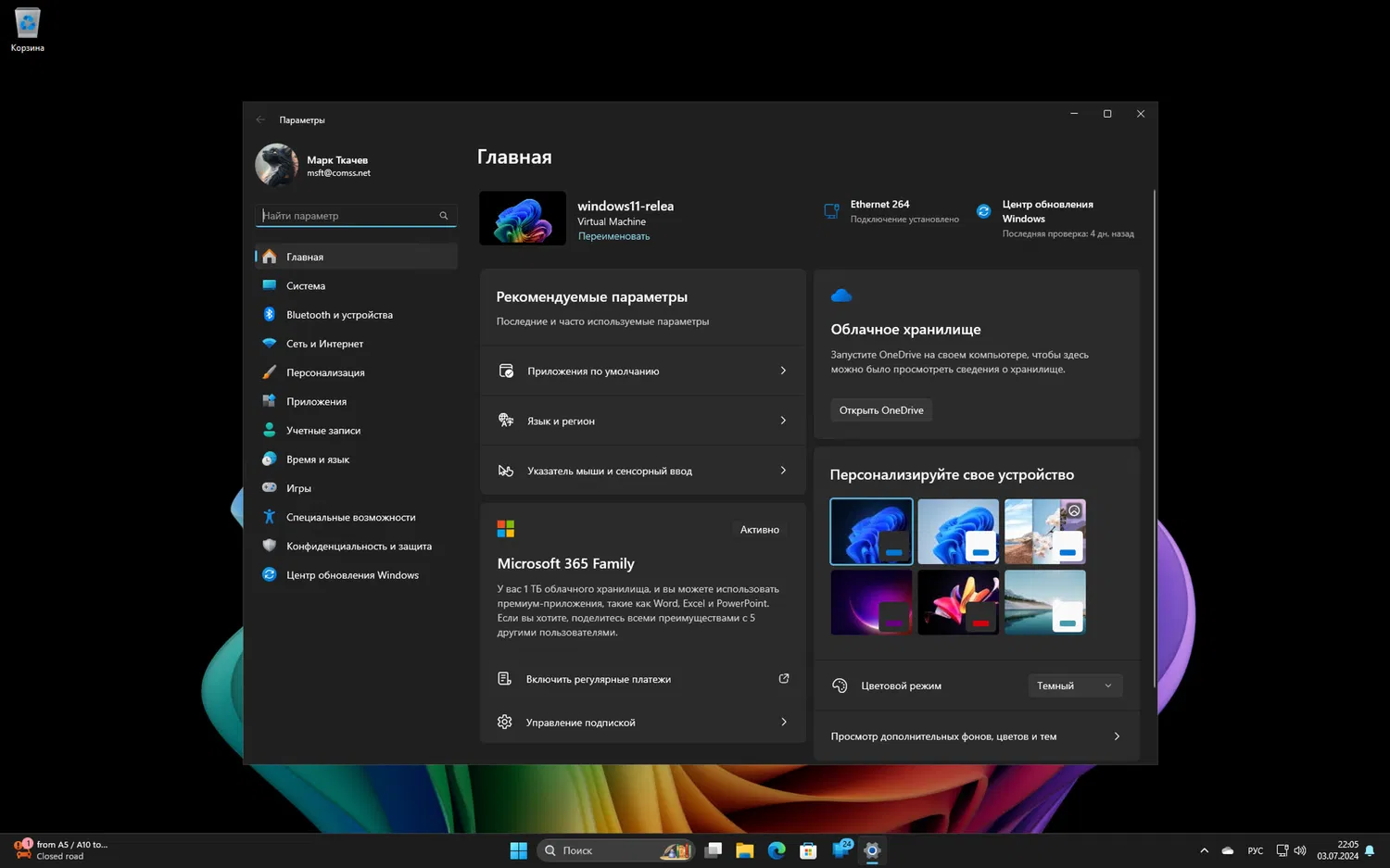
Task: Click the OneDrive cloud icon in card
Action: (841, 296)
